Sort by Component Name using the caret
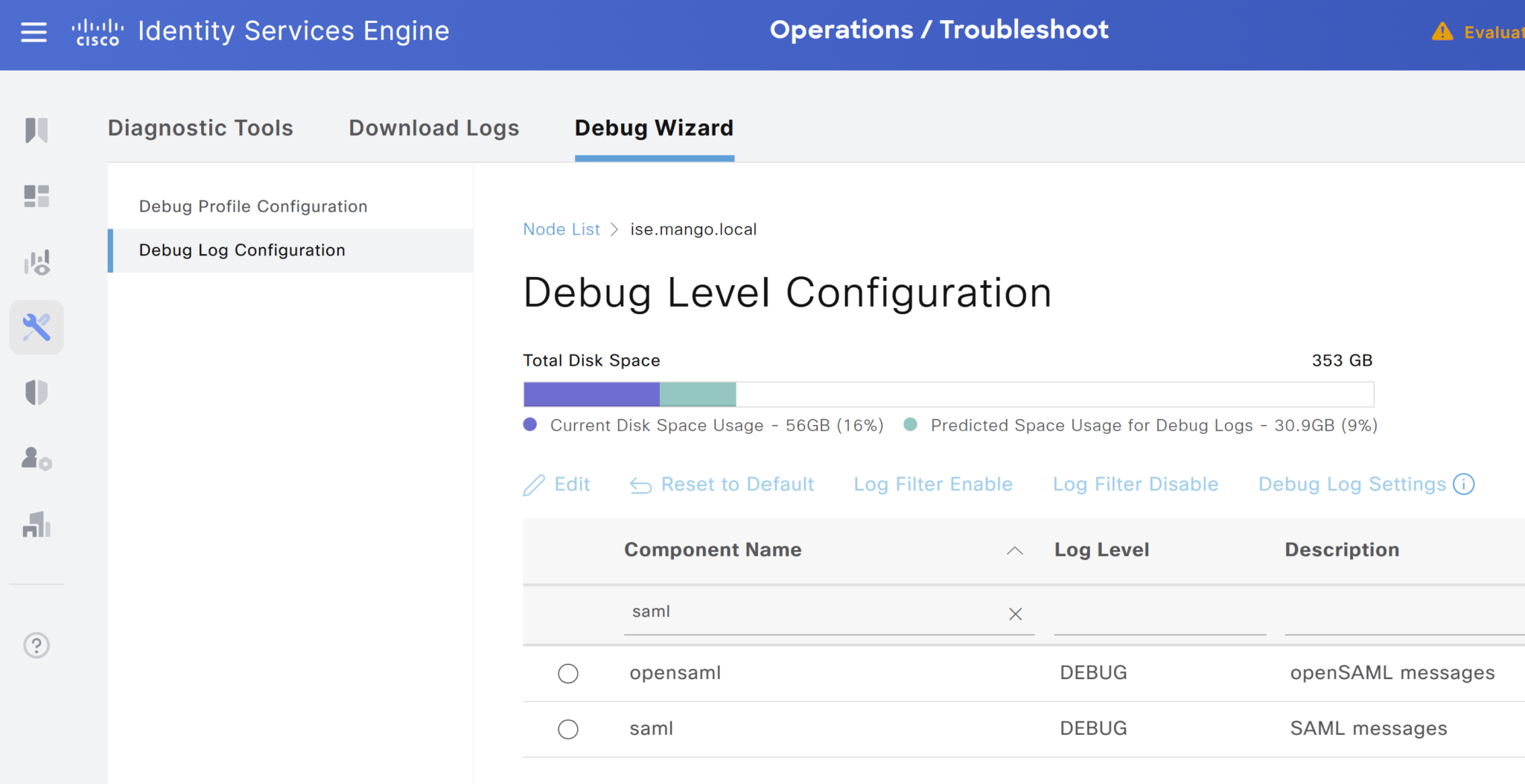Viewport: 1525px width, 784px height. 1015,551
